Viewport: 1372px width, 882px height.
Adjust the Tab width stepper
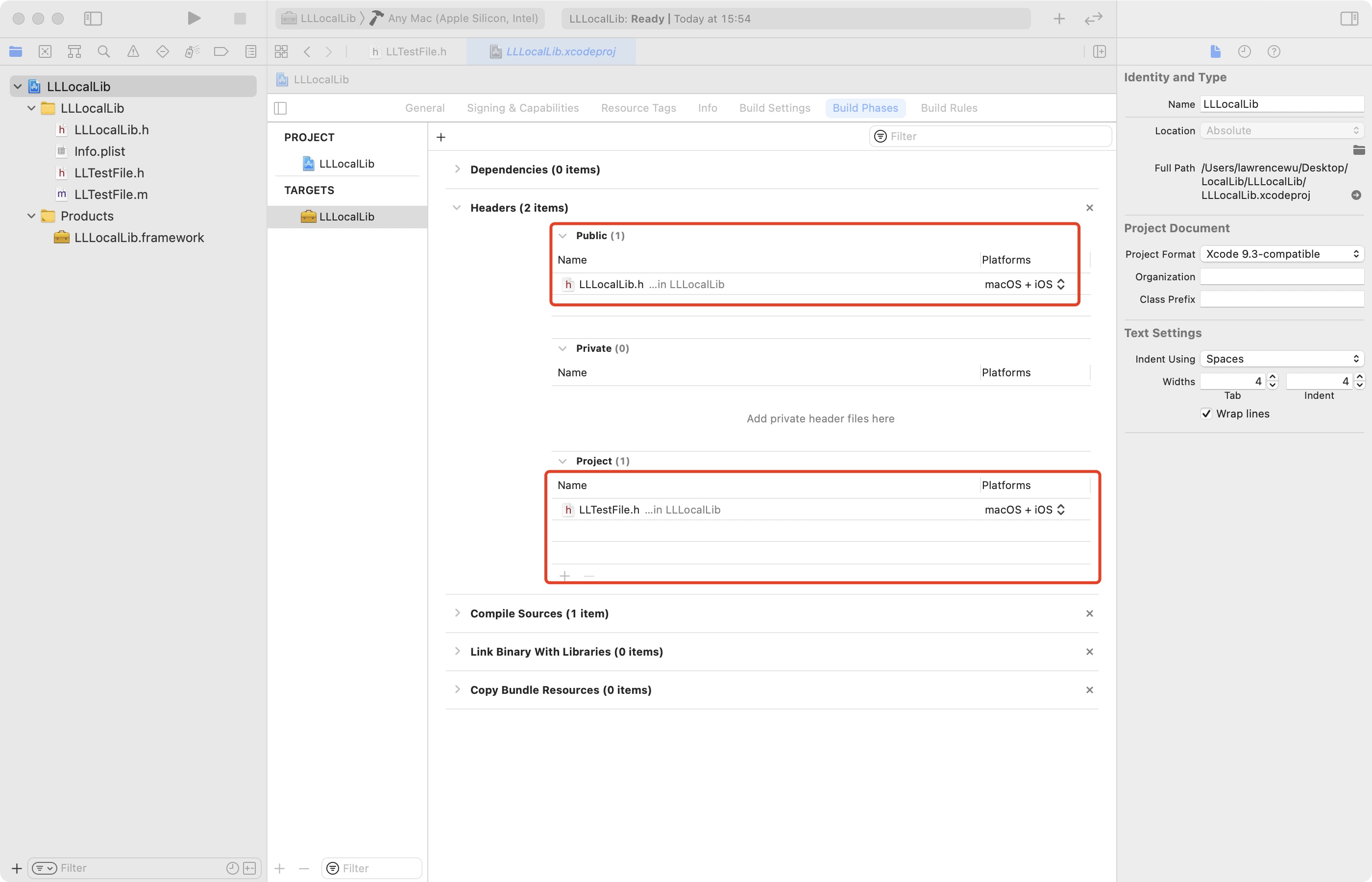(1273, 381)
